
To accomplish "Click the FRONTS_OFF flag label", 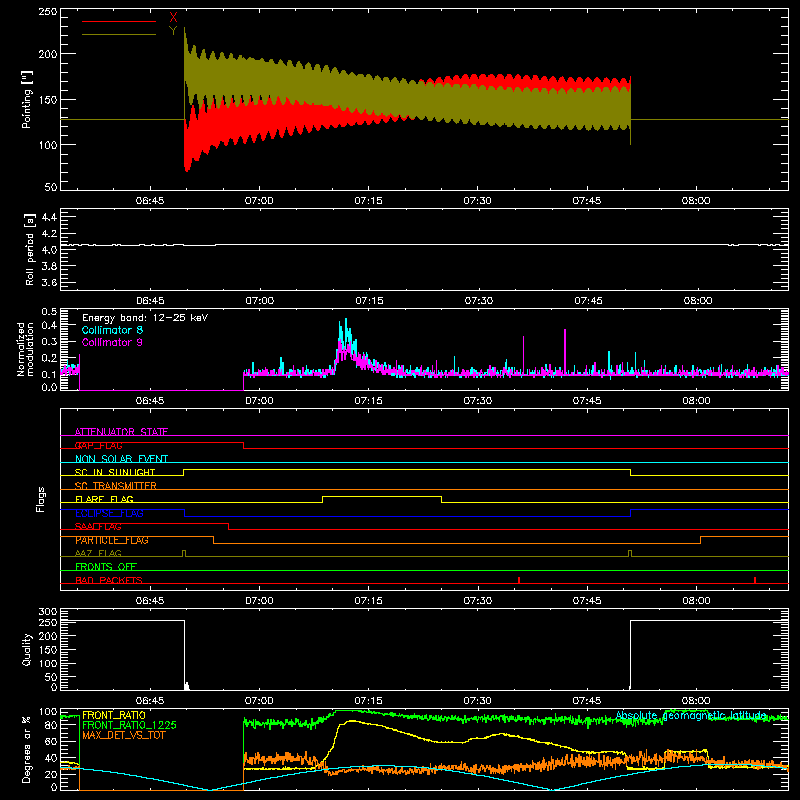I will click(x=106, y=566).
